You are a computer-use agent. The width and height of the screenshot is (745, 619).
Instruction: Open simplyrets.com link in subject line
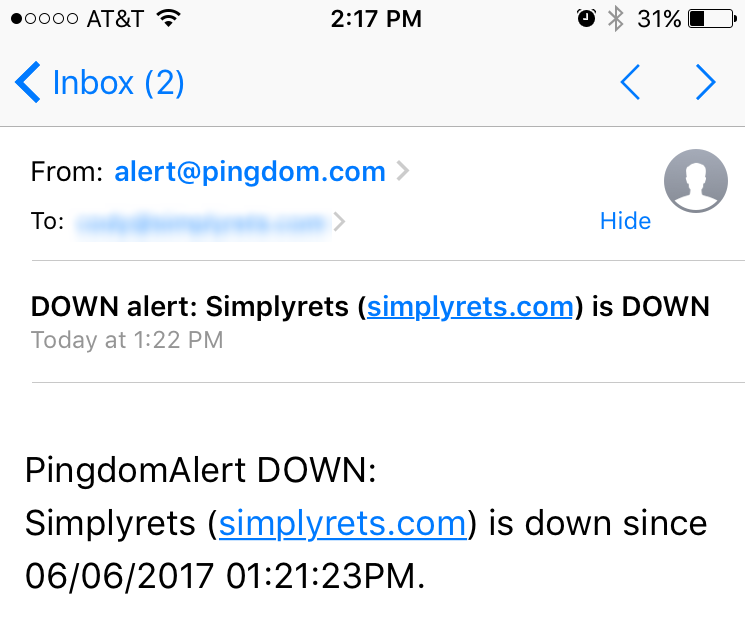coord(470,306)
